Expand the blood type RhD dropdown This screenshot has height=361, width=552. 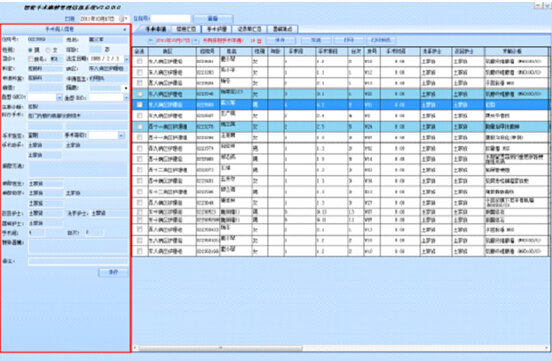click(x=126, y=98)
